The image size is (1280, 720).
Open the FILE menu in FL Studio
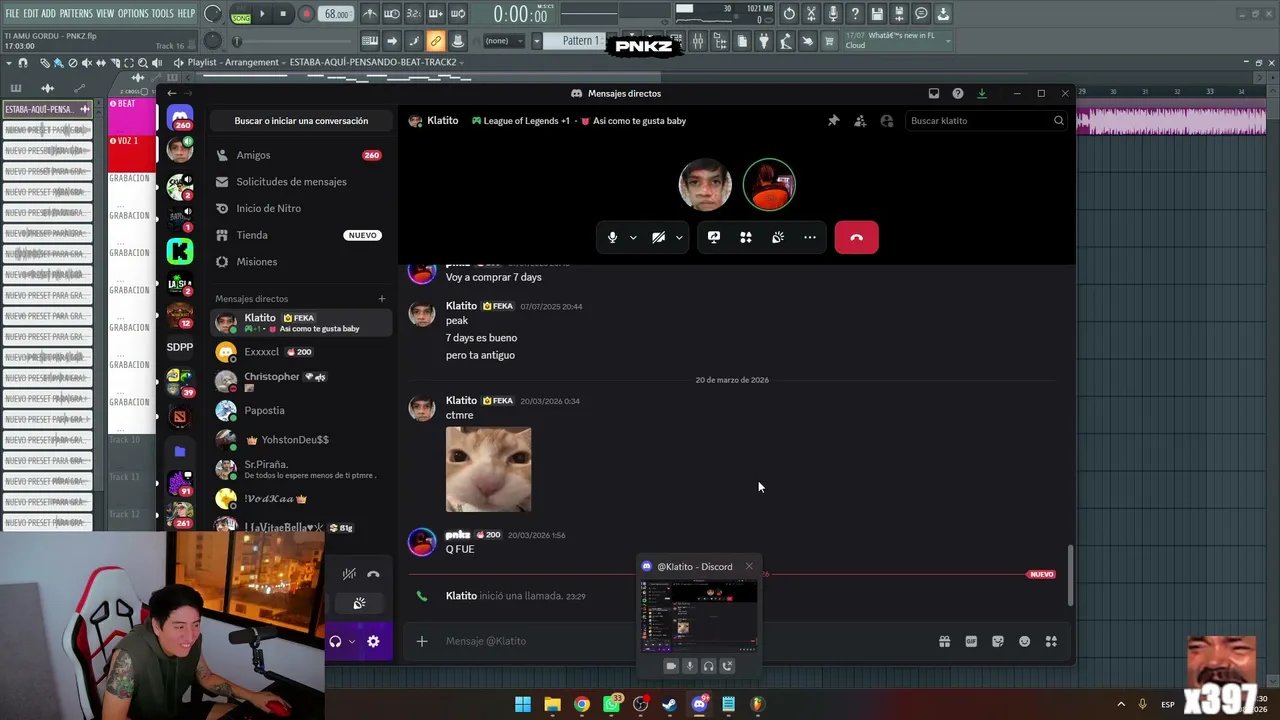click(x=12, y=13)
